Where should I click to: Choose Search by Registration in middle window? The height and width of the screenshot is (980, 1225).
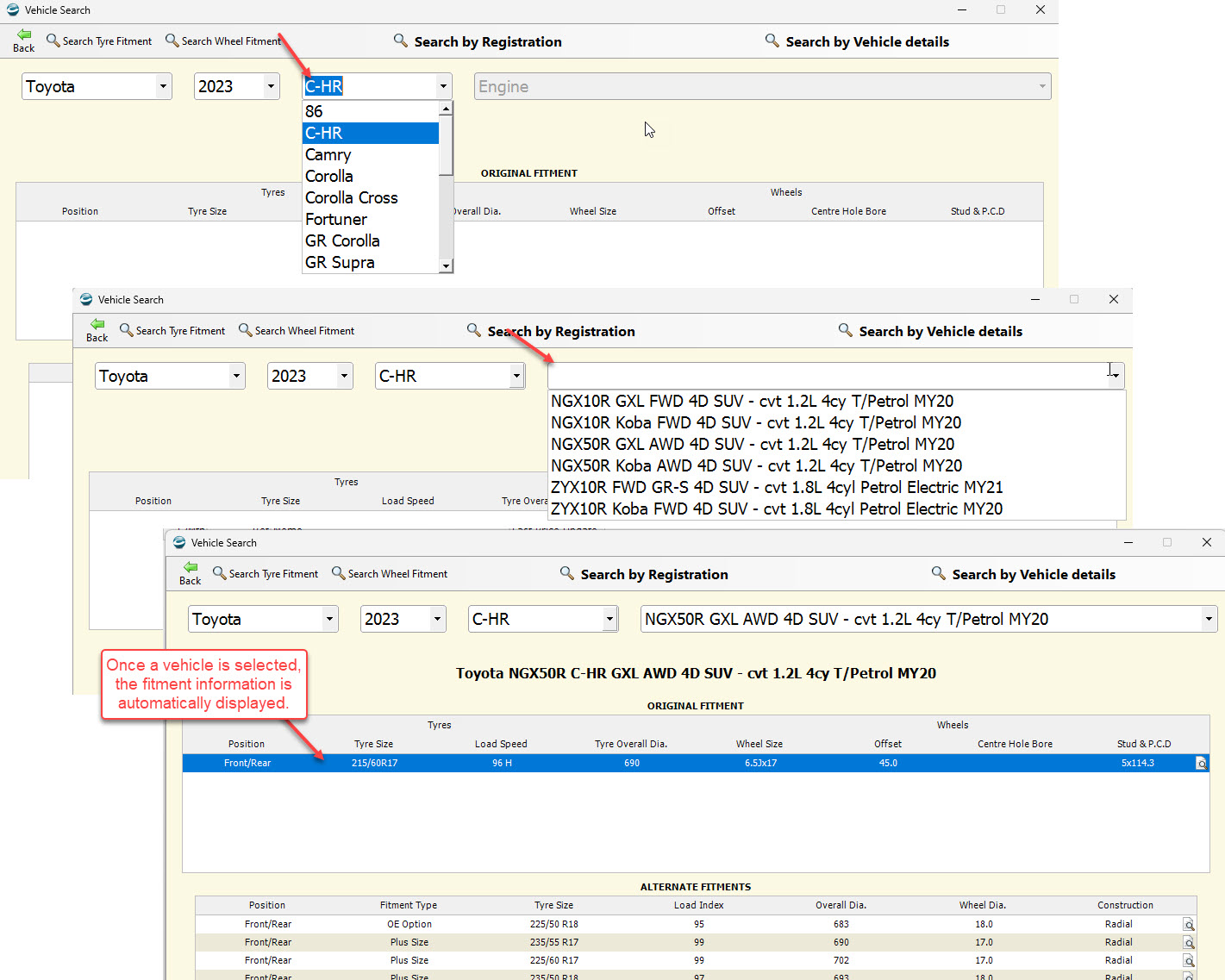click(551, 331)
